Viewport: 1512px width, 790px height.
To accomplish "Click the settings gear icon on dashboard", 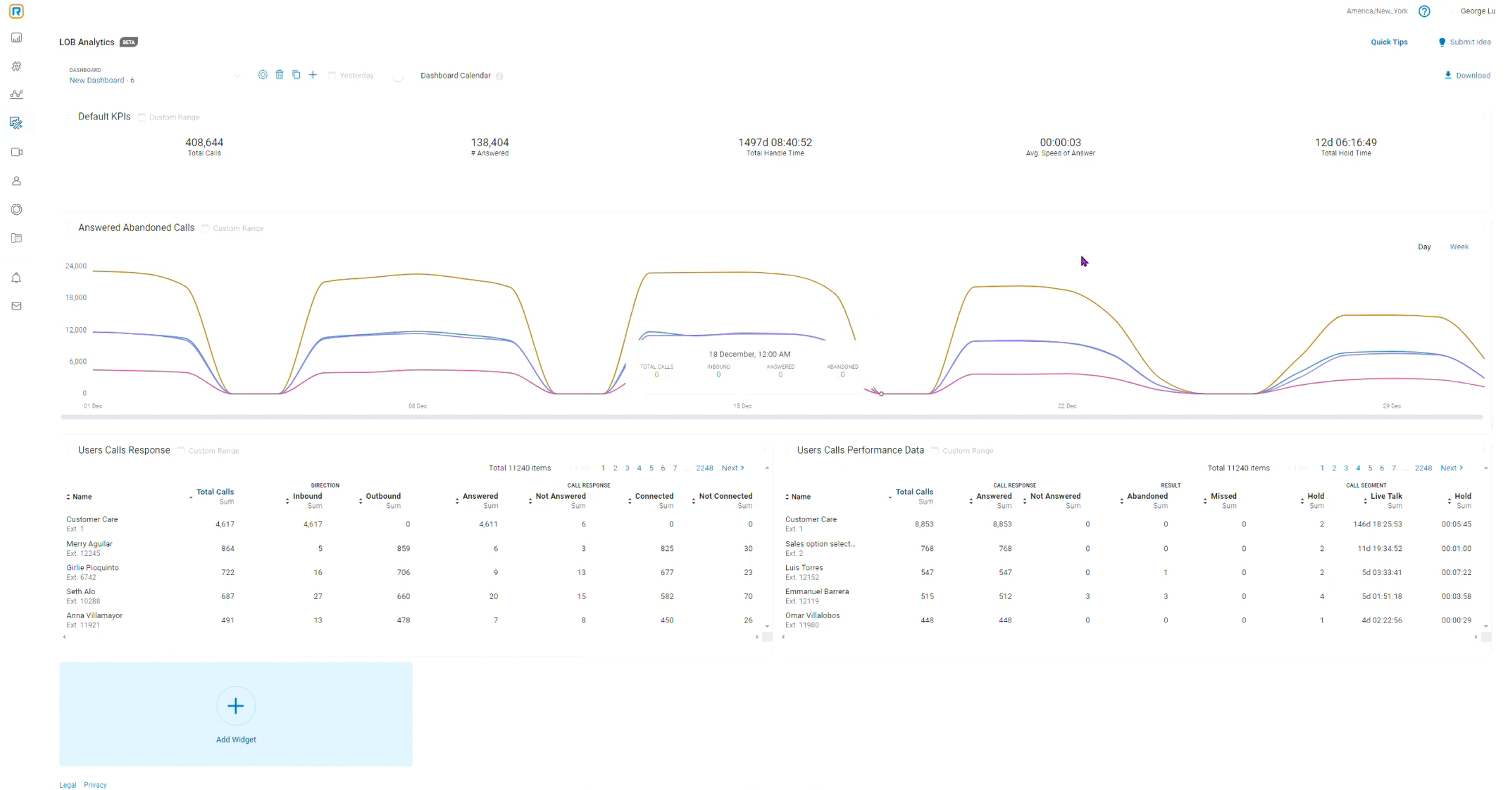I will (262, 75).
